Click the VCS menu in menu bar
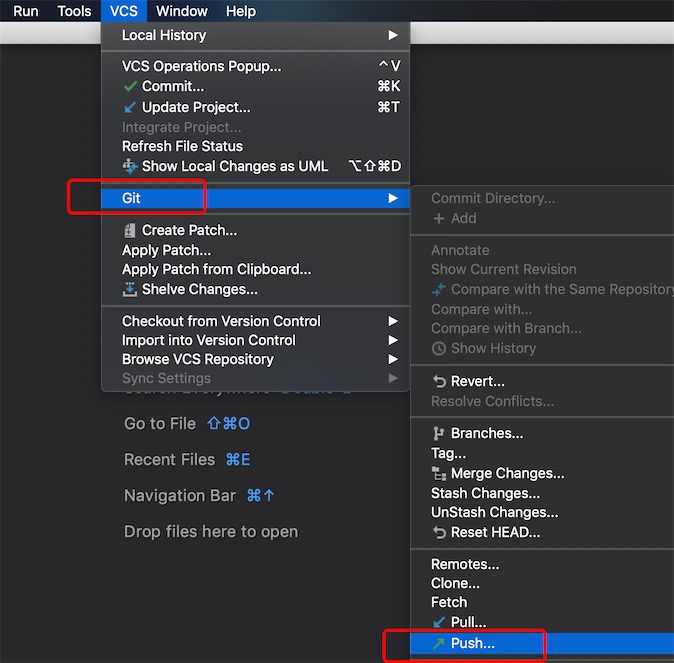The height and width of the screenshot is (663, 674). (124, 11)
